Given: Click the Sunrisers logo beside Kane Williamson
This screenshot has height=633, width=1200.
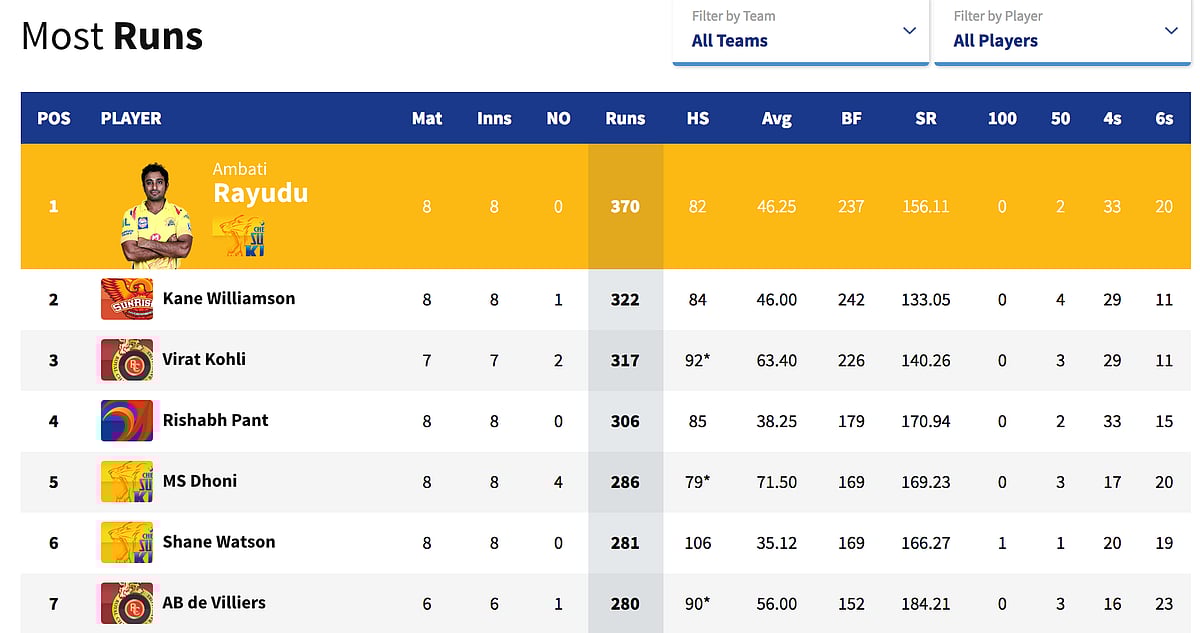Looking at the screenshot, I should [126, 298].
